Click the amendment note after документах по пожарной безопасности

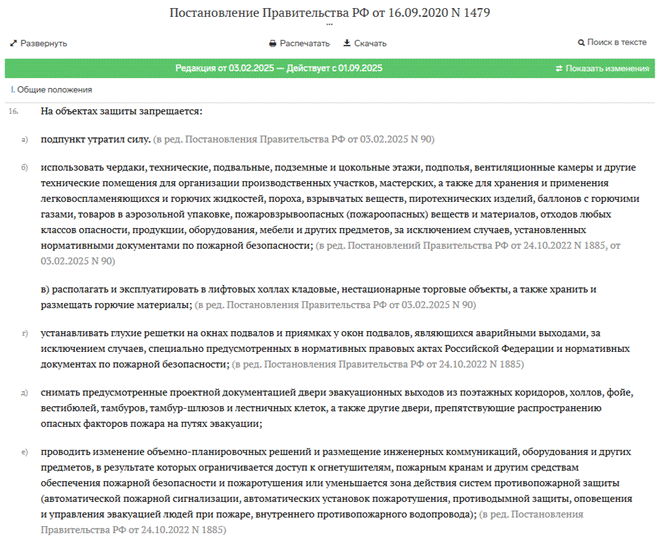tap(378, 364)
